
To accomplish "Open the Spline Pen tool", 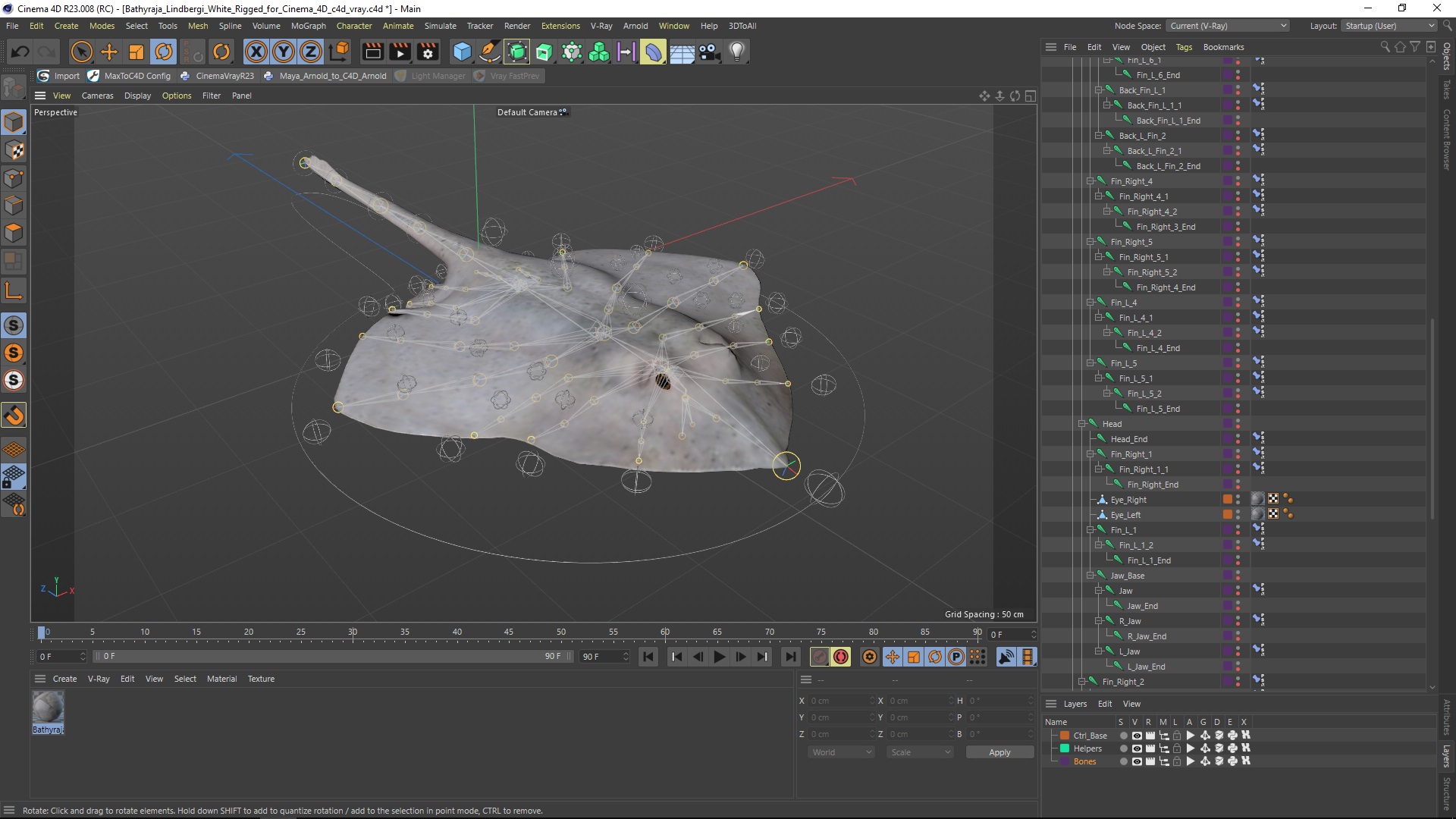I will pos(490,52).
